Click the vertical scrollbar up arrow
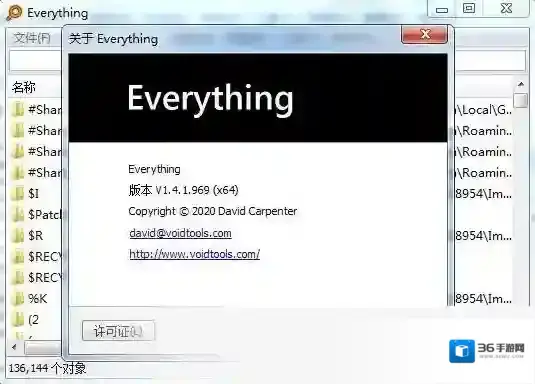The height and width of the screenshot is (384, 535). click(x=521, y=84)
